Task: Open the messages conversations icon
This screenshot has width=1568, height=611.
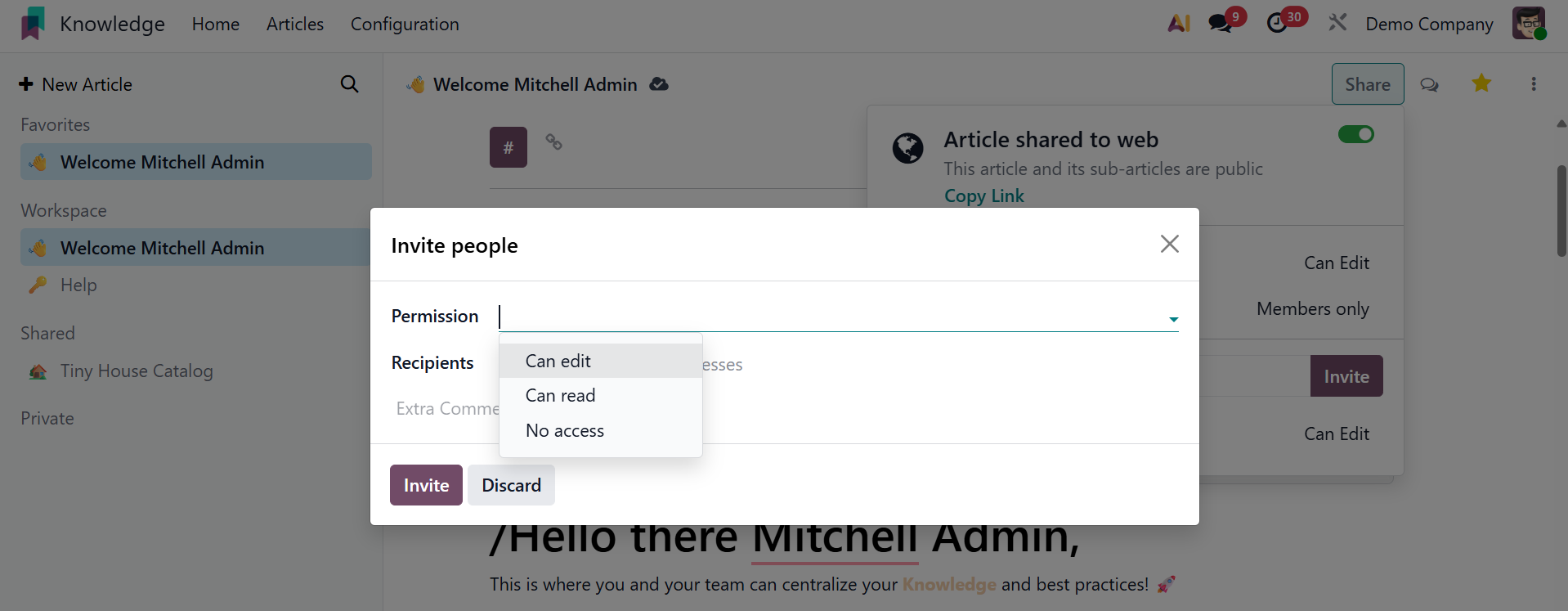Action: 1220,24
